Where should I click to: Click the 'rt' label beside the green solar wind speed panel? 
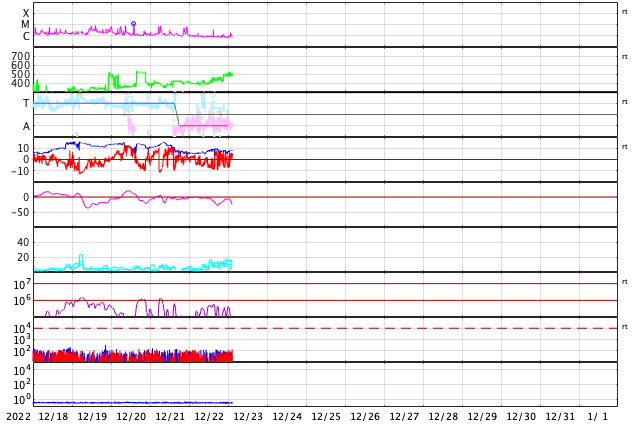(624, 57)
